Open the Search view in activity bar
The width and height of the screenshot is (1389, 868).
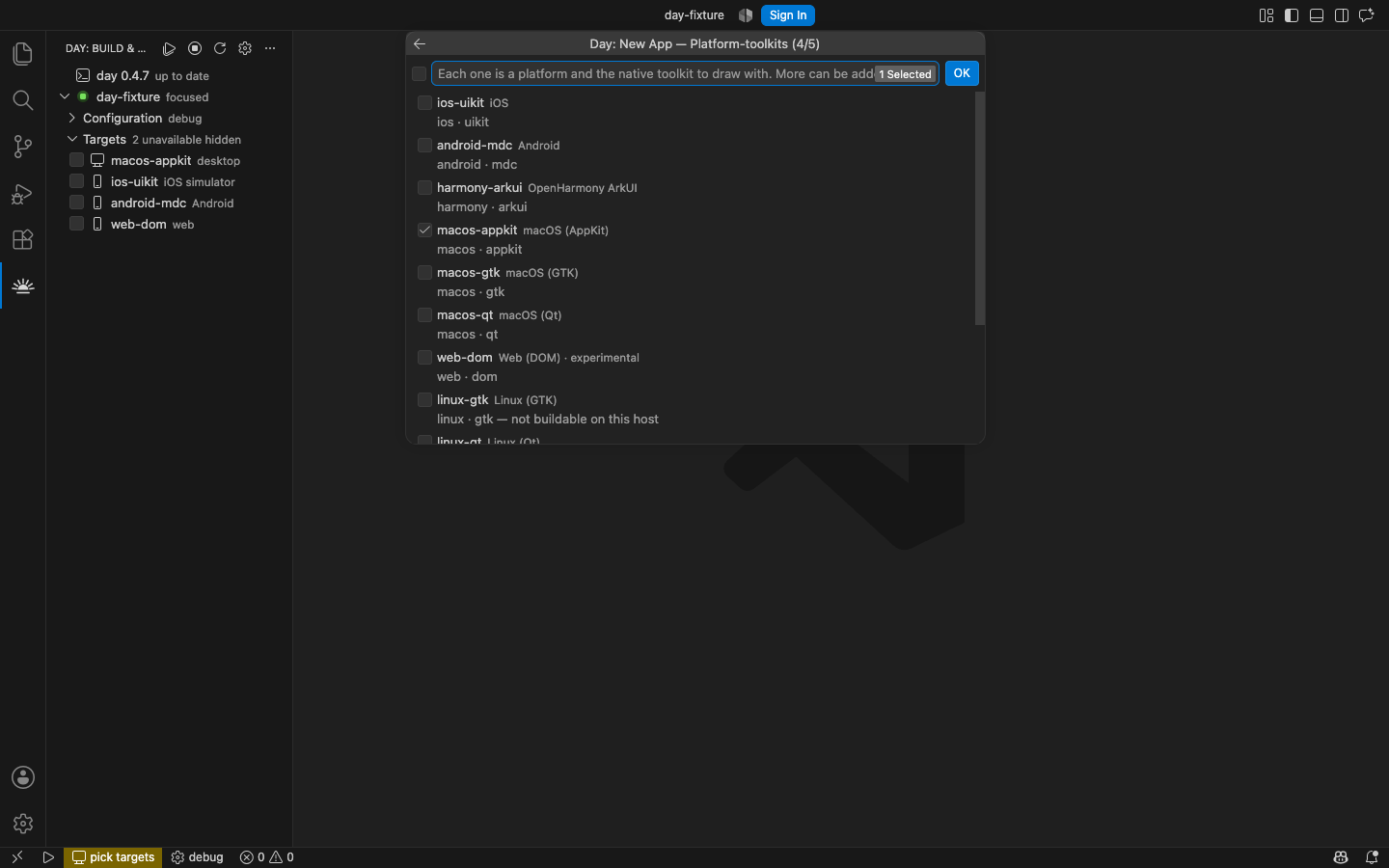coord(22,100)
